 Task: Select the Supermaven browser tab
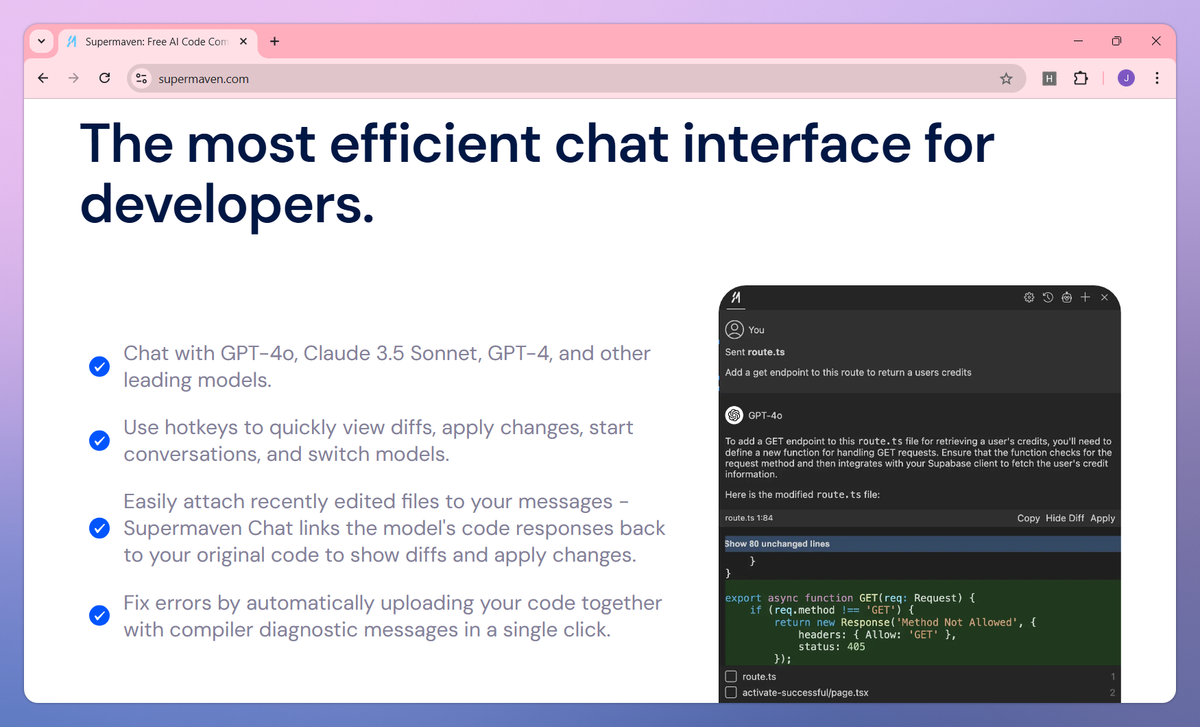click(157, 42)
